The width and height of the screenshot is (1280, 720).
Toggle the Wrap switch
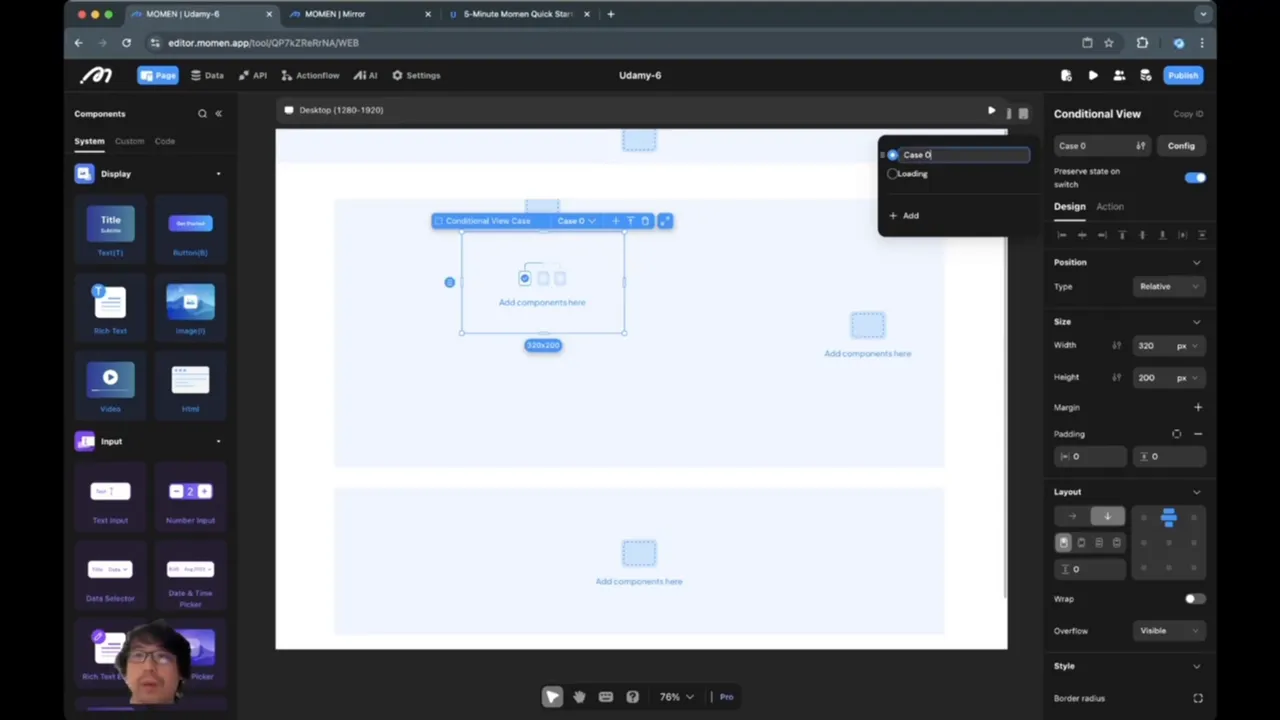[1194, 599]
